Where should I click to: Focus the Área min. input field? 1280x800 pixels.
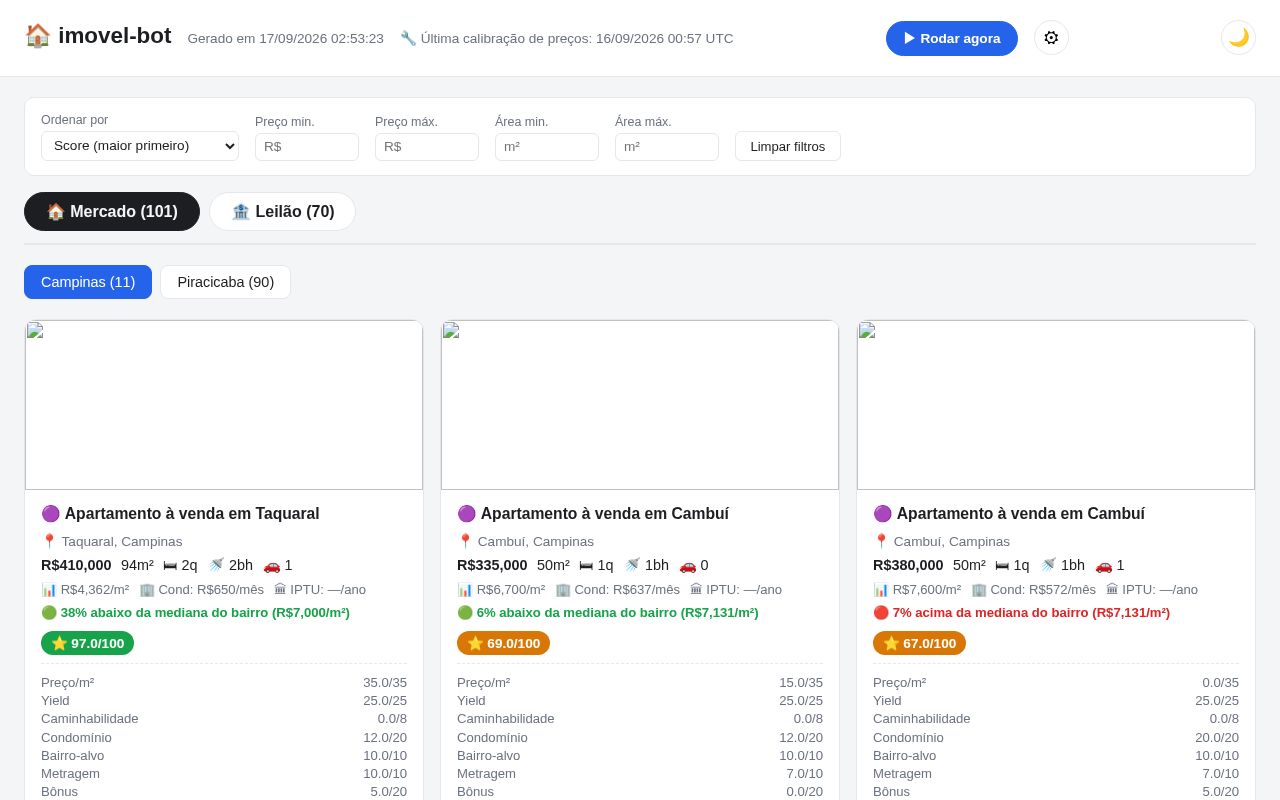click(x=547, y=147)
